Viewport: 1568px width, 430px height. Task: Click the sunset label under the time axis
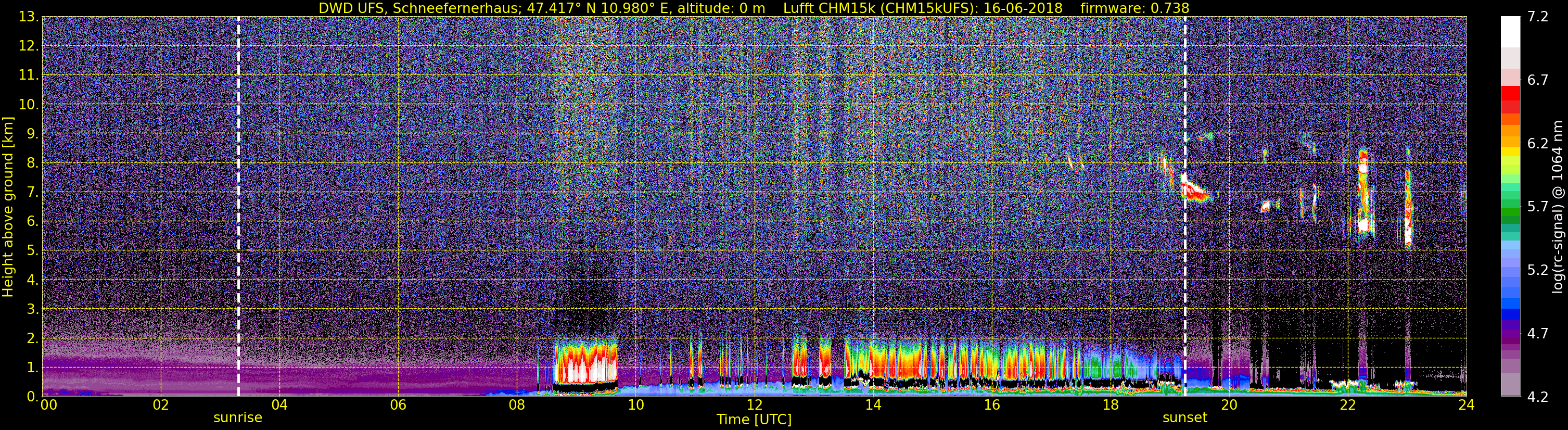(x=1184, y=418)
